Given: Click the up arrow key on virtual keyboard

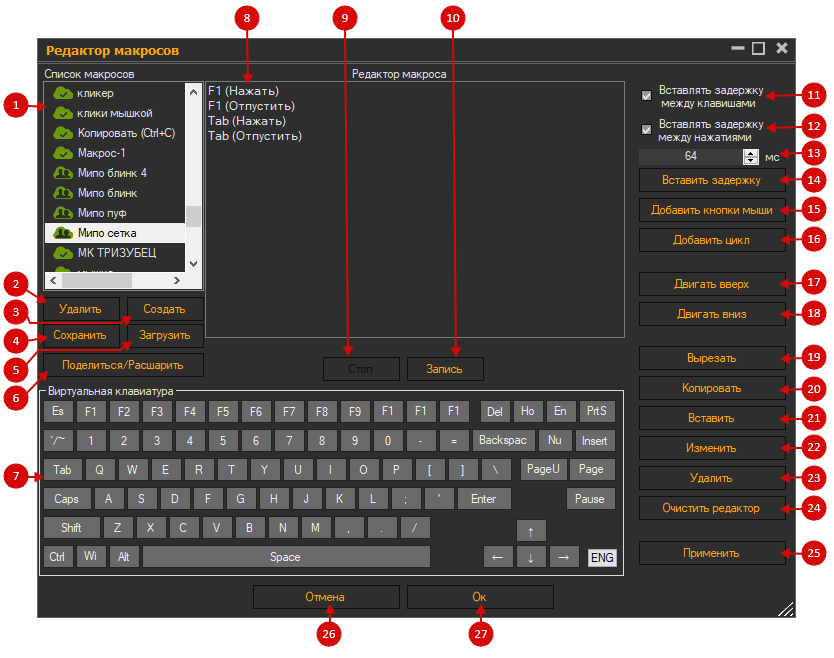Looking at the screenshot, I should (531, 531).
